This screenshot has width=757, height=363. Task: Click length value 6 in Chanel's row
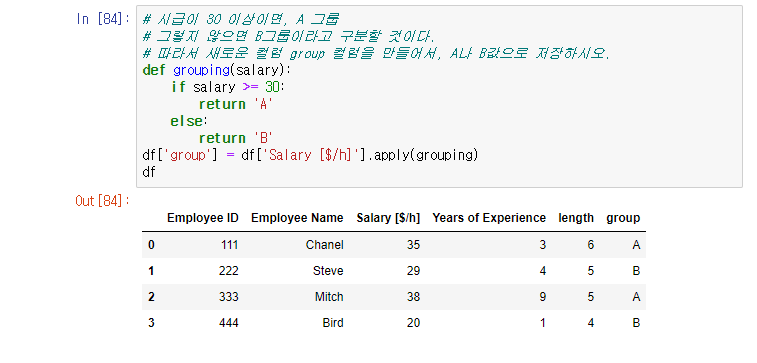click(590, 245)
